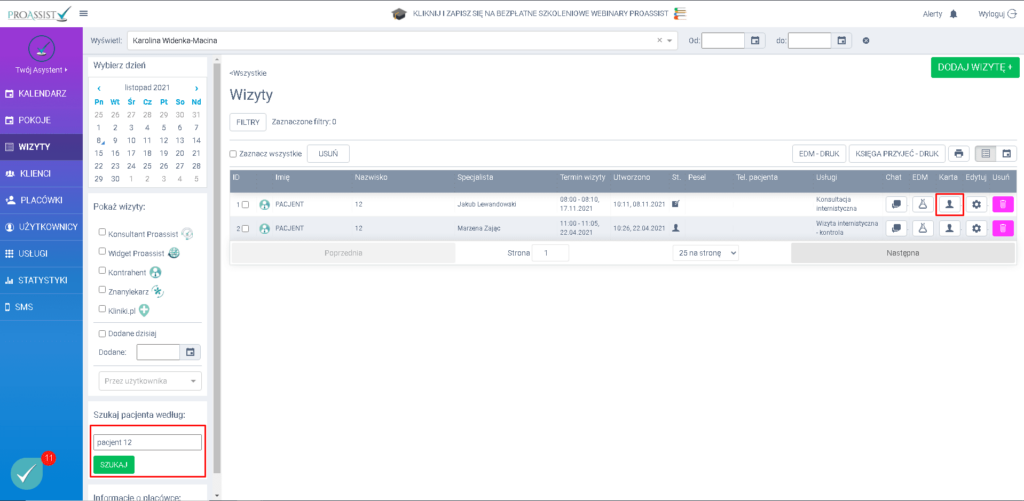Open patient card for first visit row
This screenshot has height=501, width=1024.
click(949, 204)
